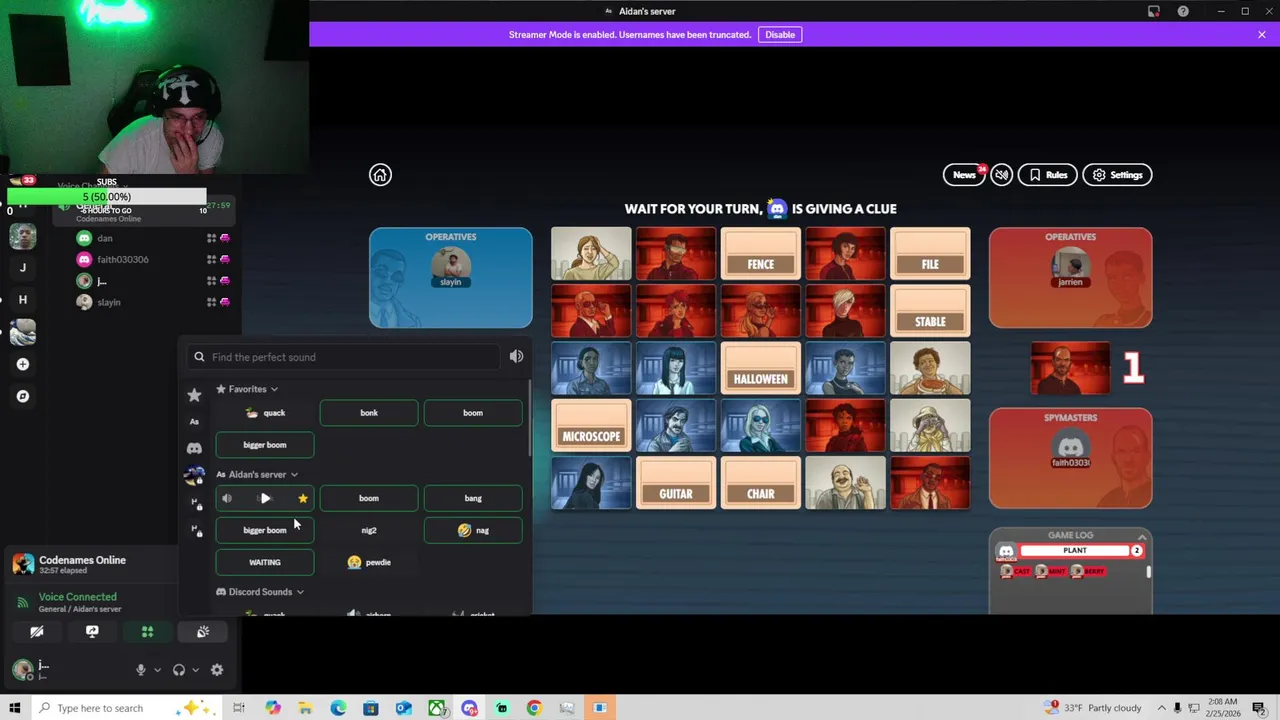Play the hovered sound with play arrow
The height and width of the screenshot is (720, 1280).
[265, 498]
